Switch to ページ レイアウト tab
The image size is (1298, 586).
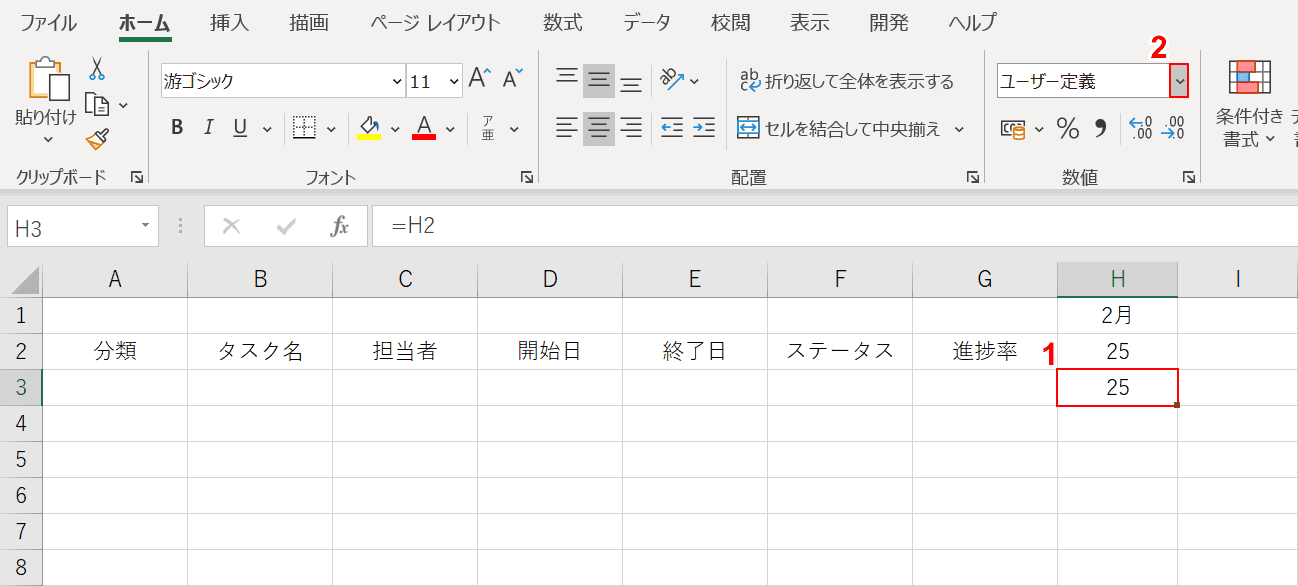(436, 22)
